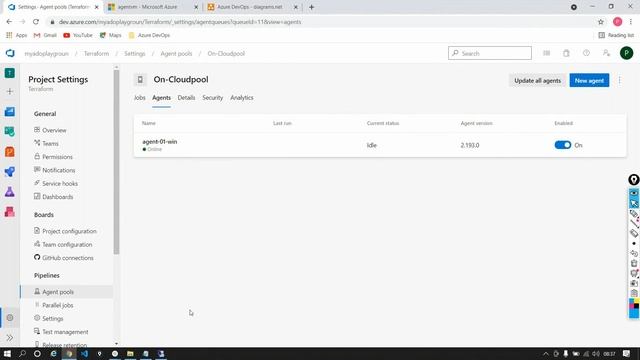Open the Security tab
This screenshot has width=640, height=360.
coord(213,98)
